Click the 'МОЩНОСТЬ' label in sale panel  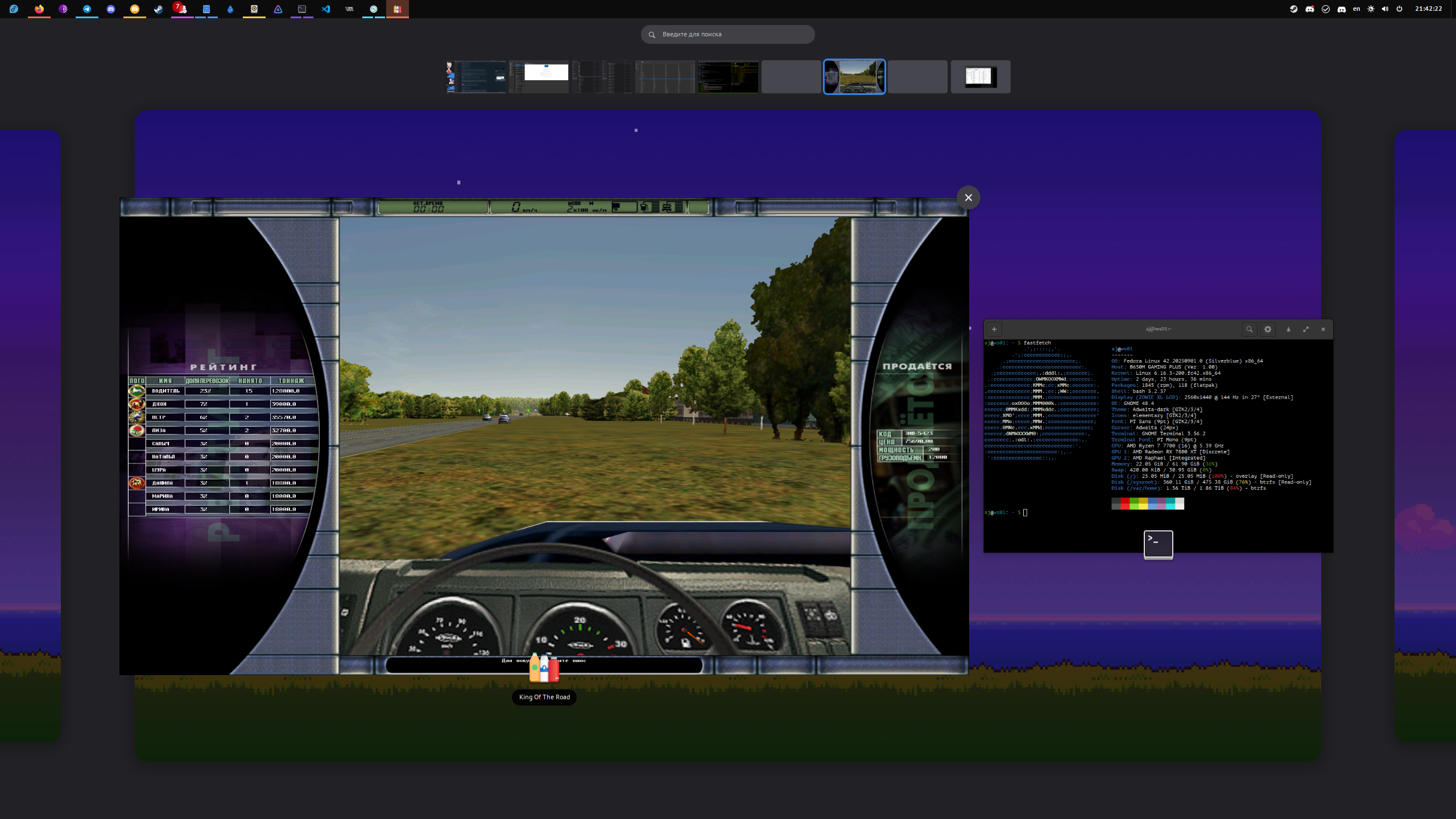click(x=896, y=450)
